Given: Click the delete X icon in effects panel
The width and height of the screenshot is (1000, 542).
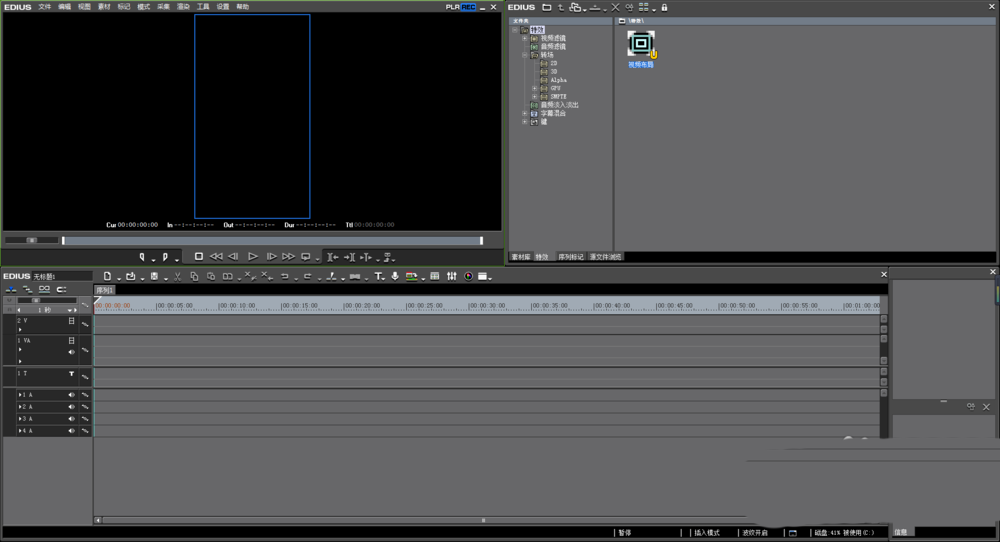Looking at the screenshot, I should pos(615,7).
